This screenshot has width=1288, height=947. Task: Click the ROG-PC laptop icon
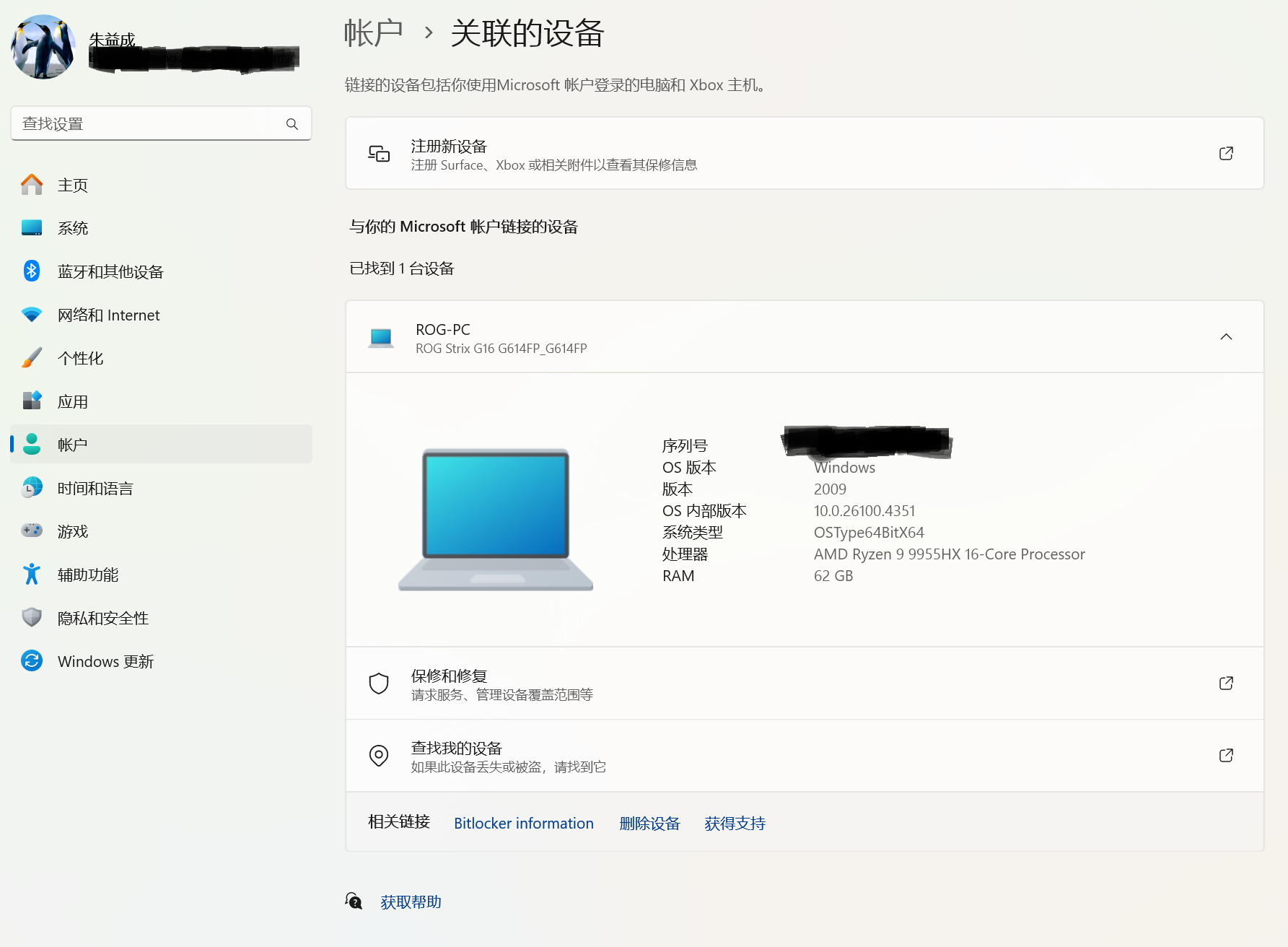pos(381,338)
